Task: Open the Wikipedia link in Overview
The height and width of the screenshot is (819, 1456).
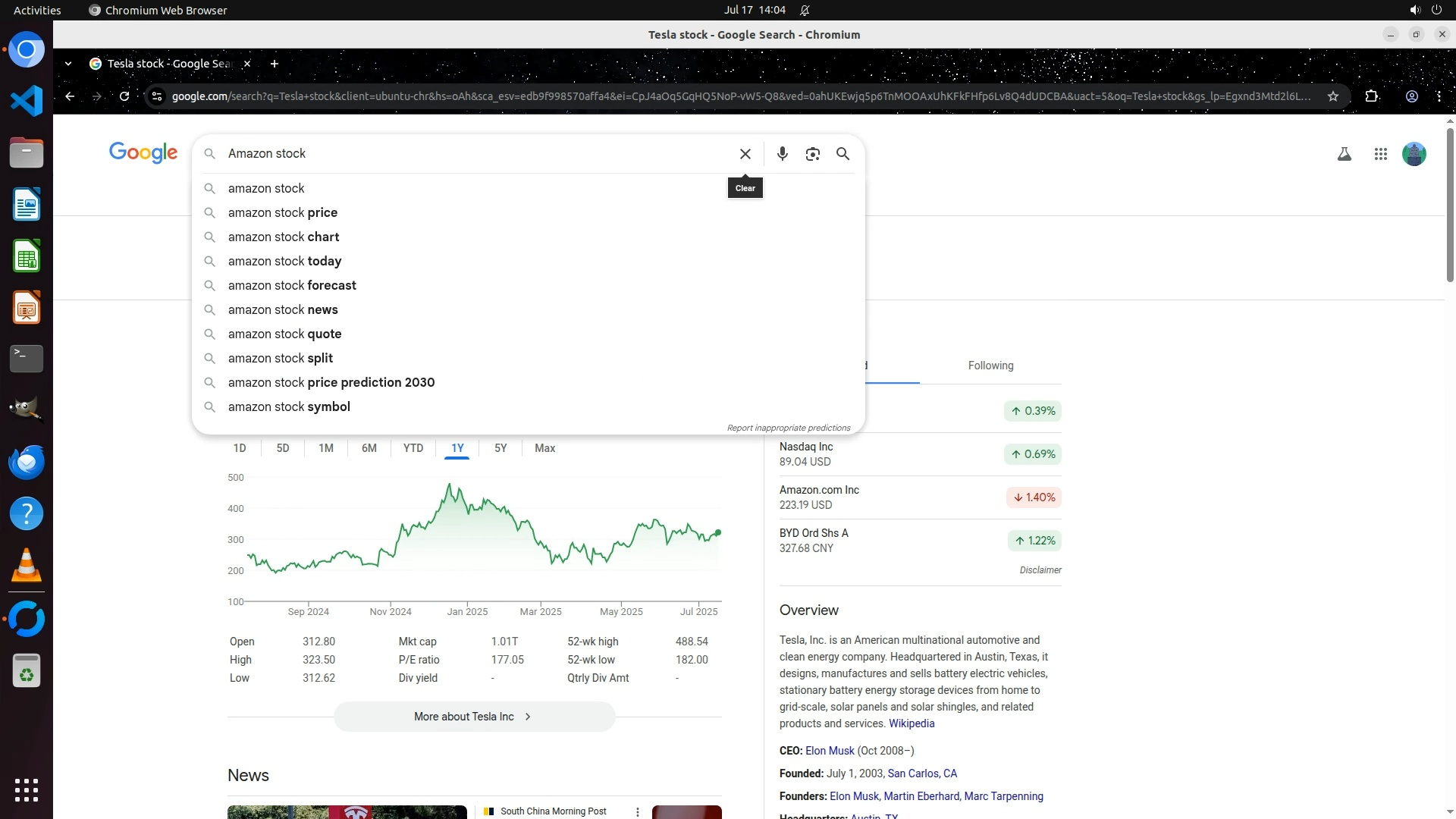Action: tap(911, 723)
